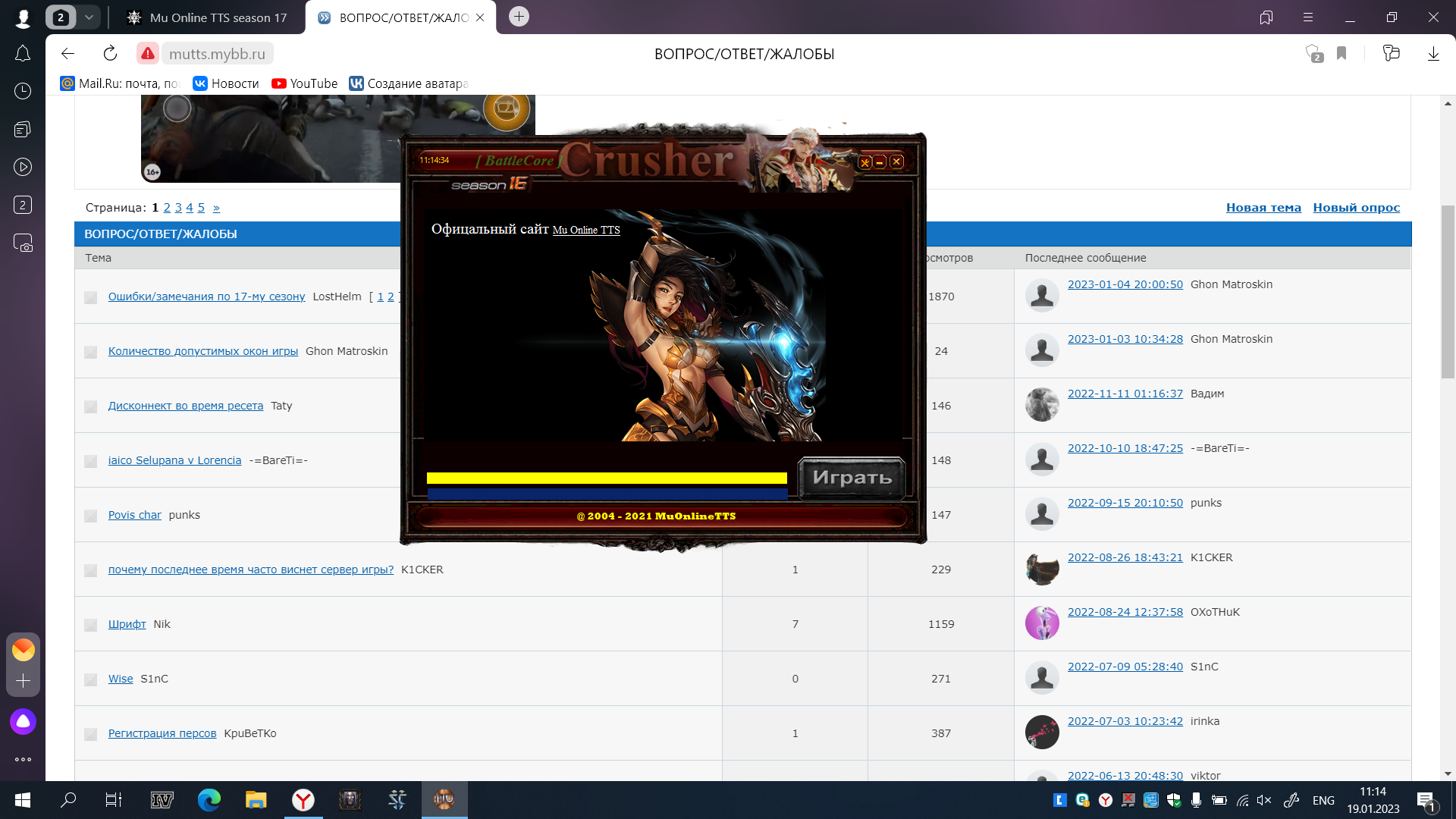Click Новый опрос link
This screenshot has width=1456, height=819.
pyautogui.click(x=1357, y=208)
